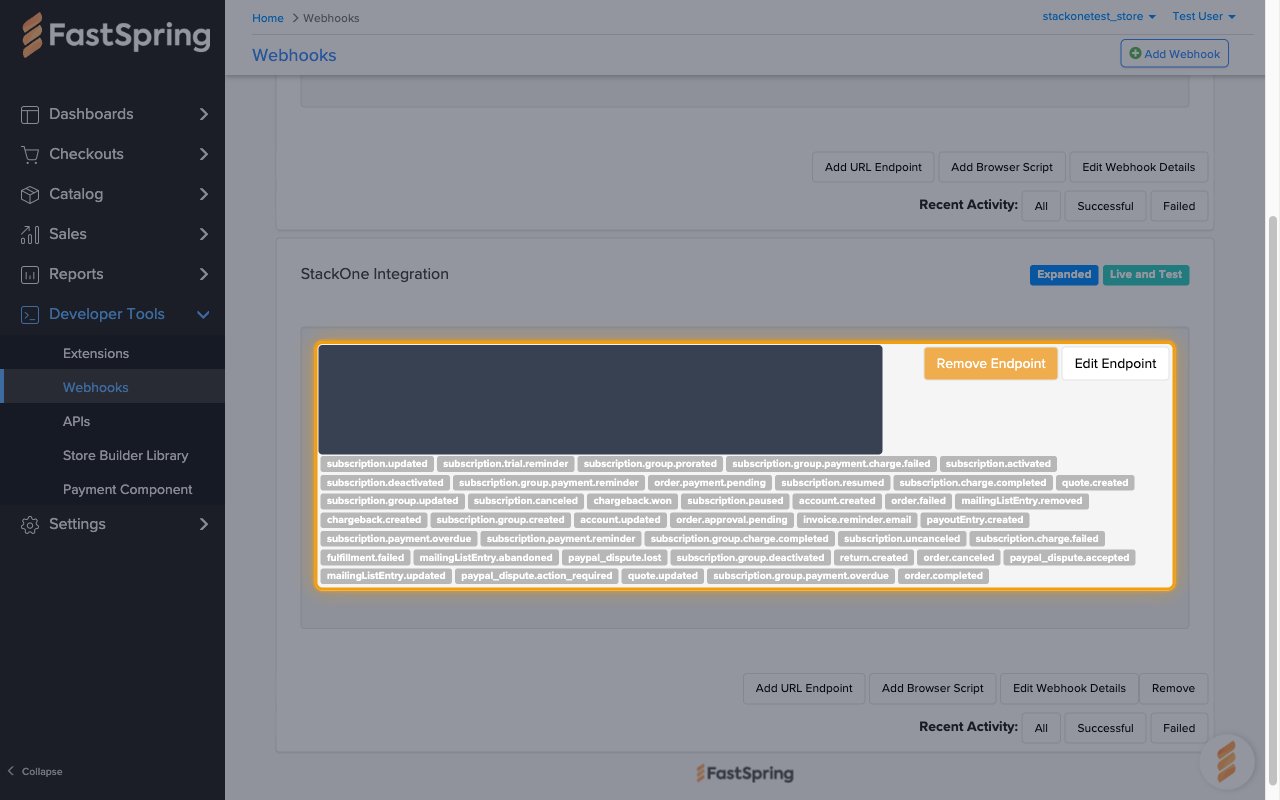1280x800 pixels.
Task: Click lower Add URL Endpoint button
Action: point(804,688)
